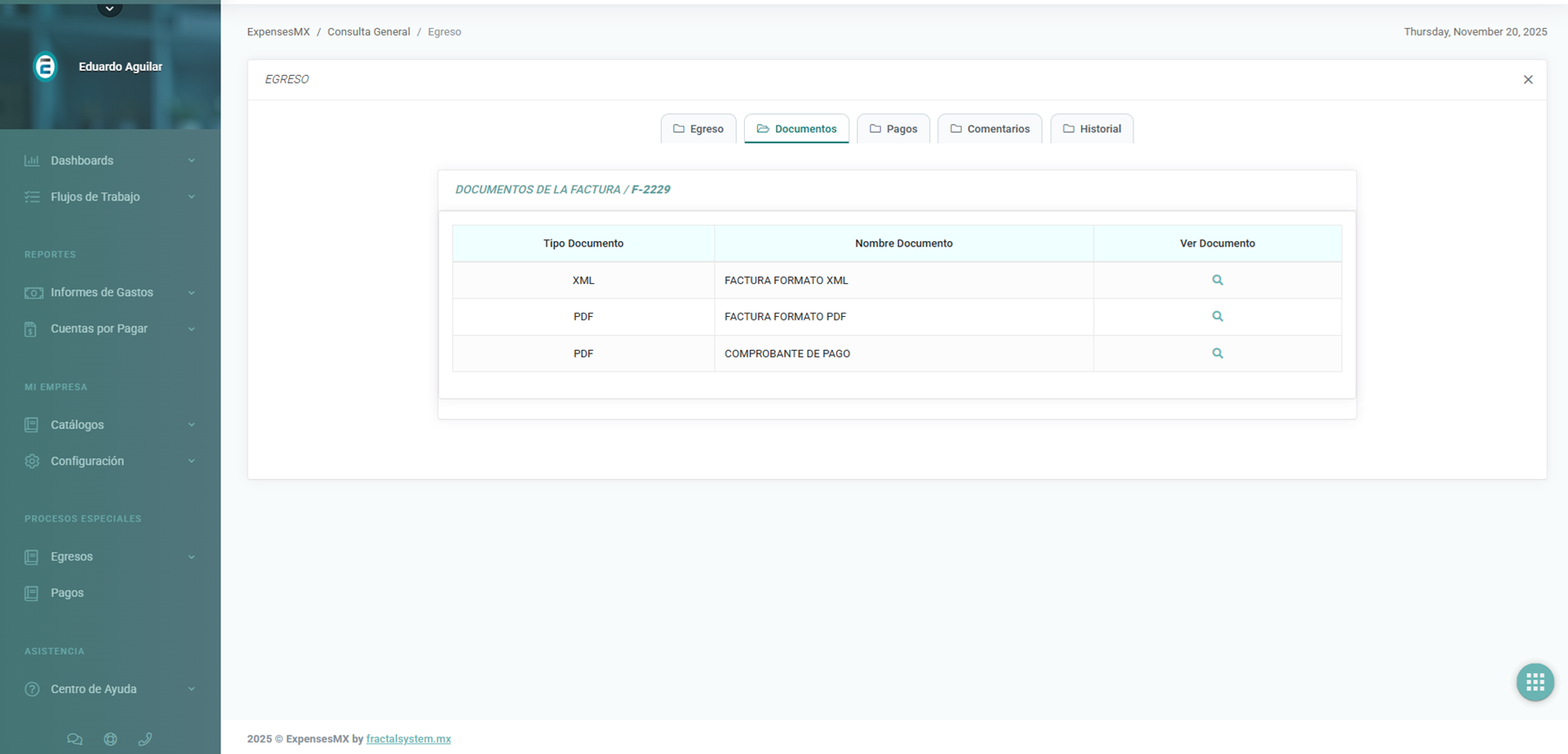Open the fractalsystem.mx link
The image size is (1568, 754).
pos(409,739)
